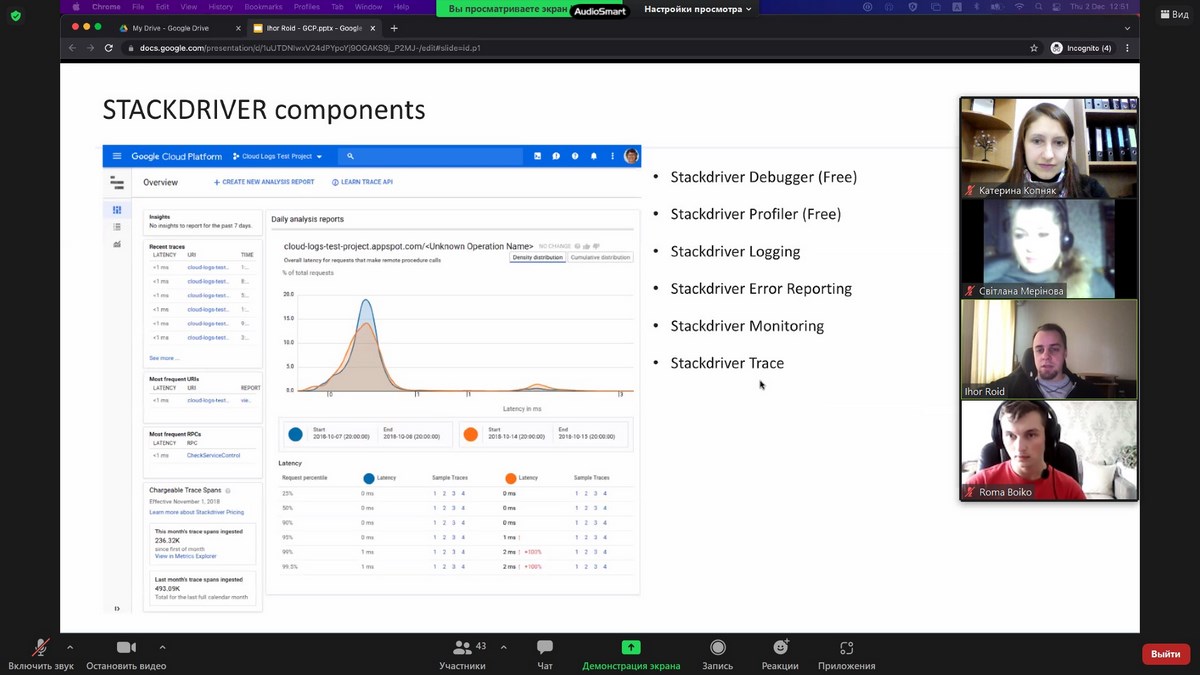Image resolution: width=1200 pixels, height=675 pixels.
Task: Expand audio options arrow beside microphone
Action: tap(70, 647)
